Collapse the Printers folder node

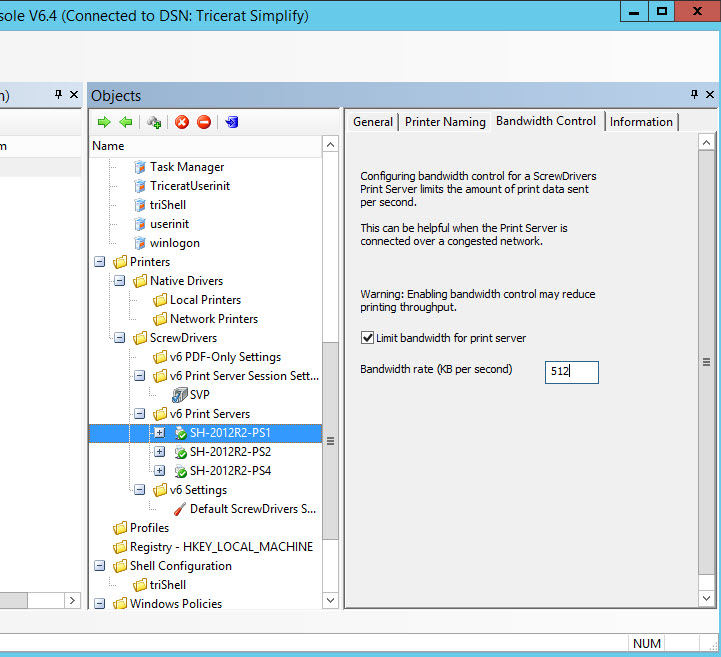click(99, 262)
